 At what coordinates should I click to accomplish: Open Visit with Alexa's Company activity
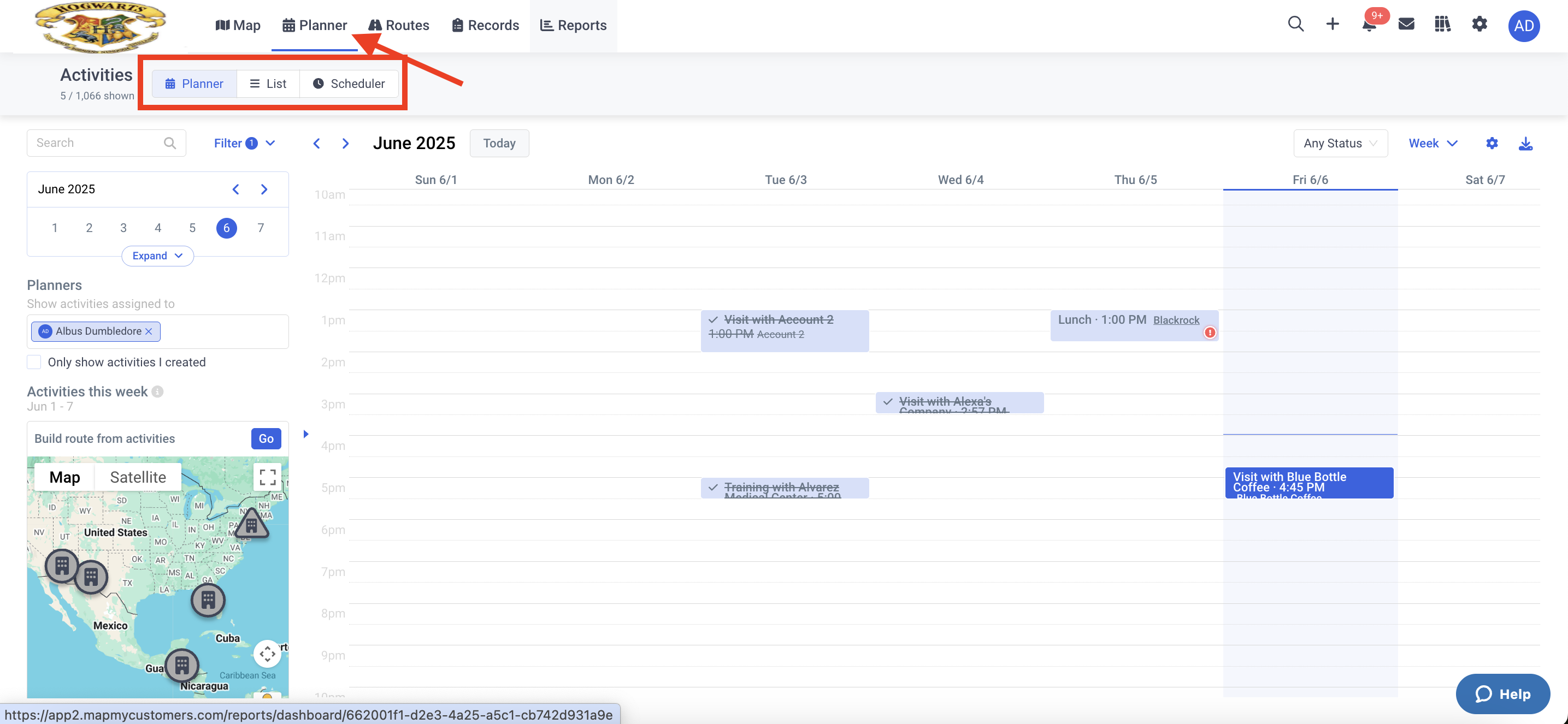(960, 403)
